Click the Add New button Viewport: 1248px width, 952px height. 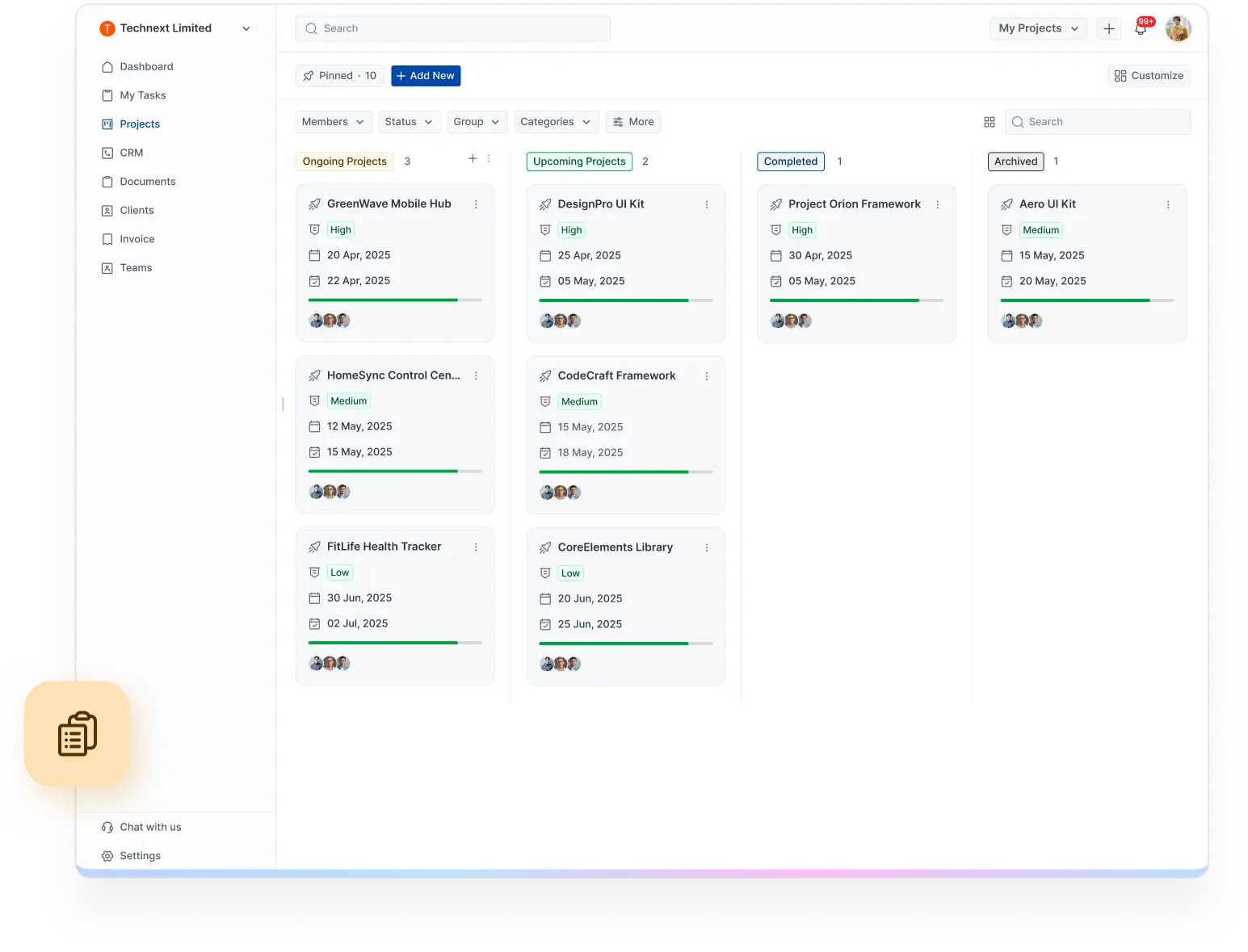[426, 76]
